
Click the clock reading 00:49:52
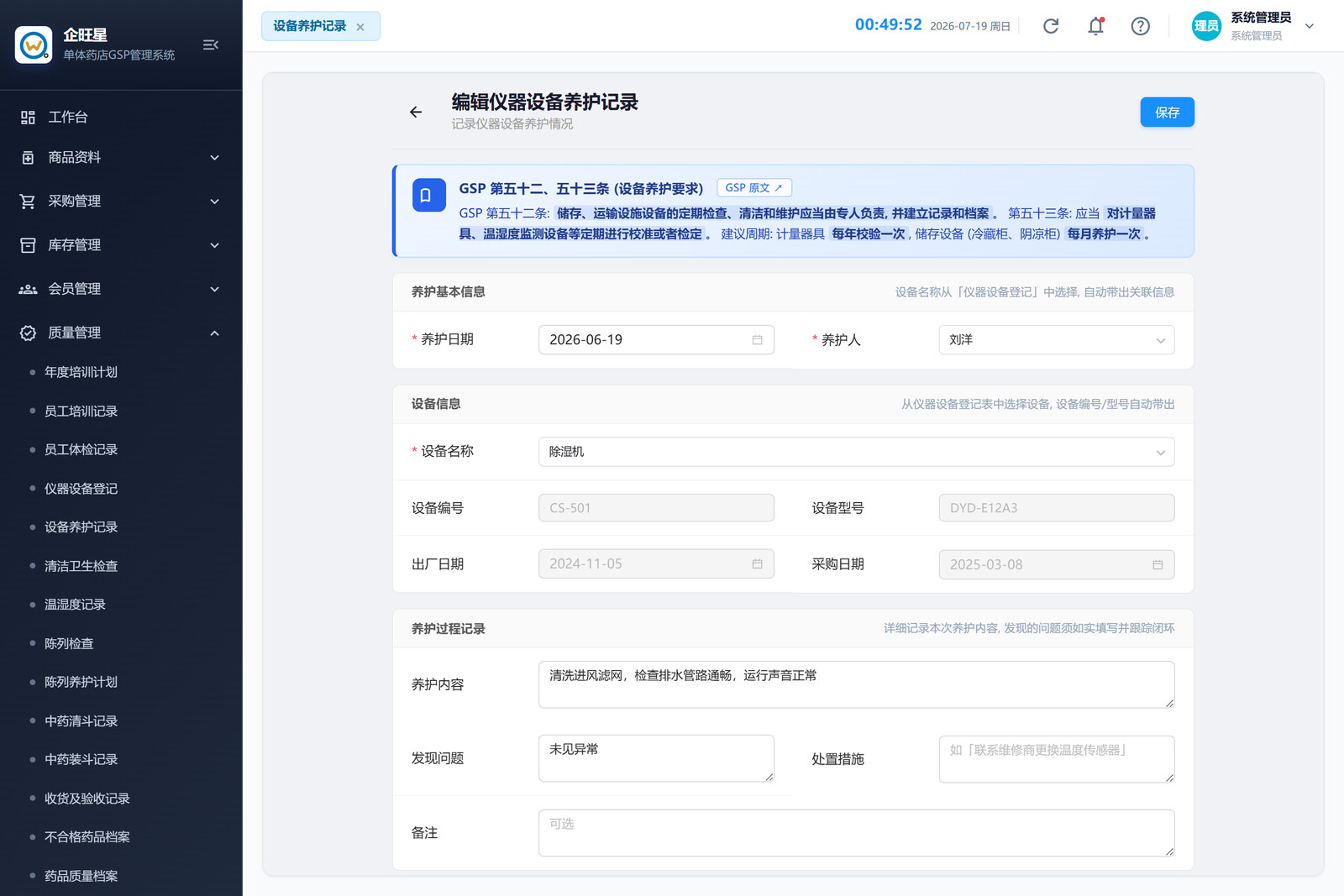pos(888,25)
